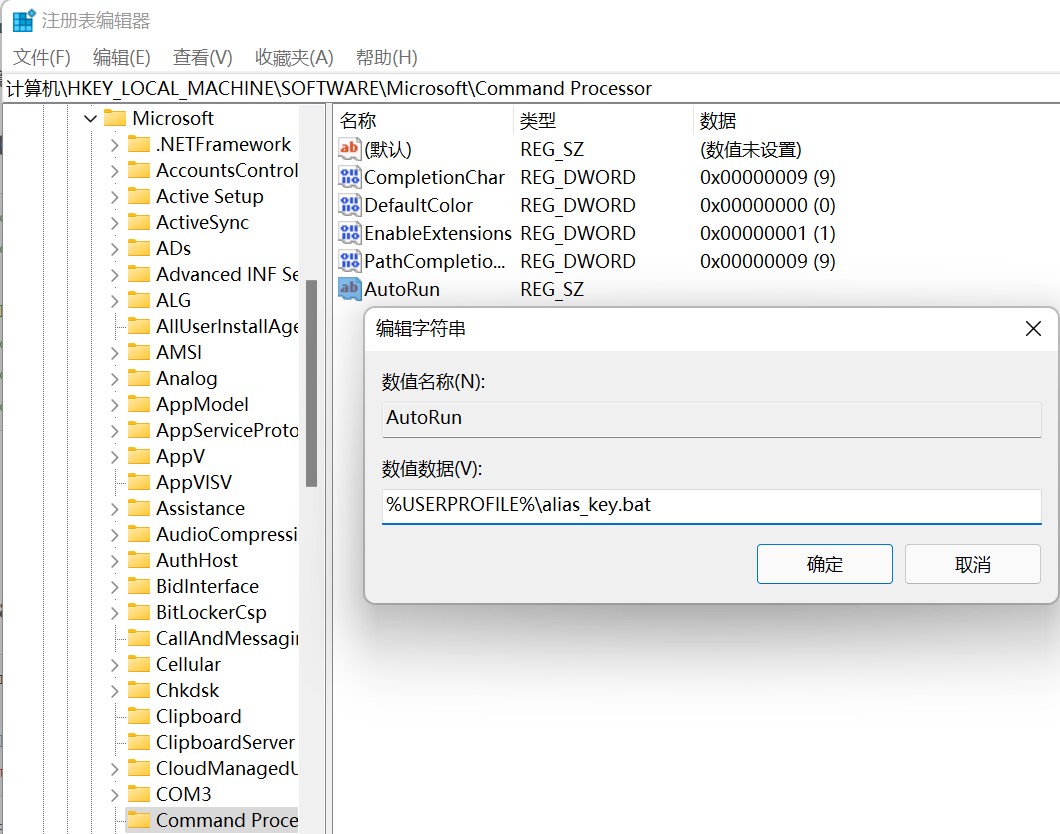The image size is (1060, 834).
Task: Expand the BidInterface key
Action: tap(114, 587)
